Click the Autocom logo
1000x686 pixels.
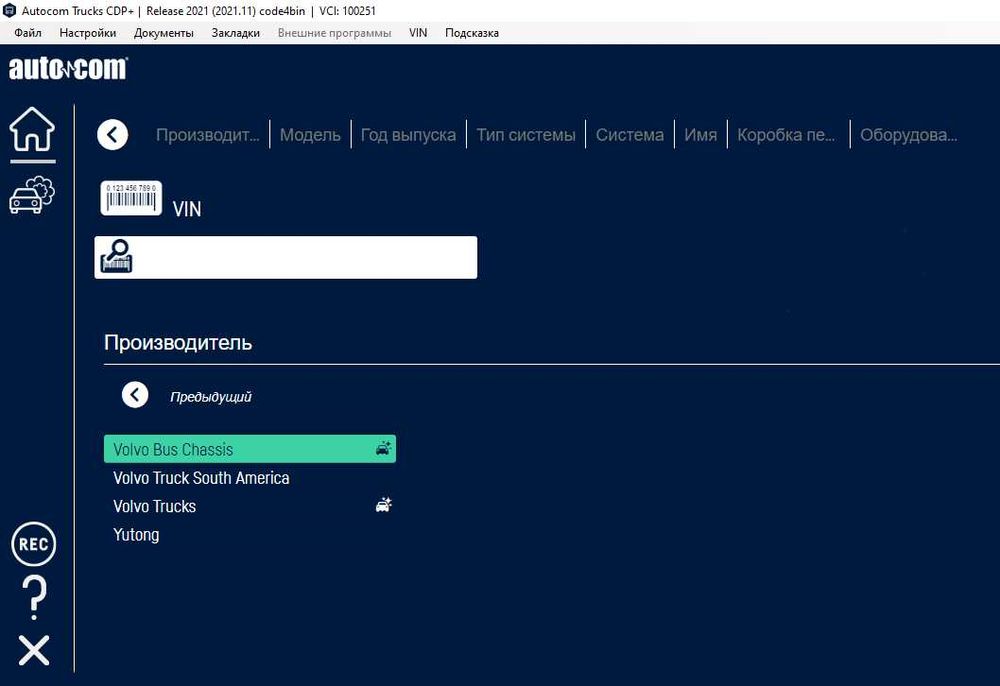tap(68, 68)
